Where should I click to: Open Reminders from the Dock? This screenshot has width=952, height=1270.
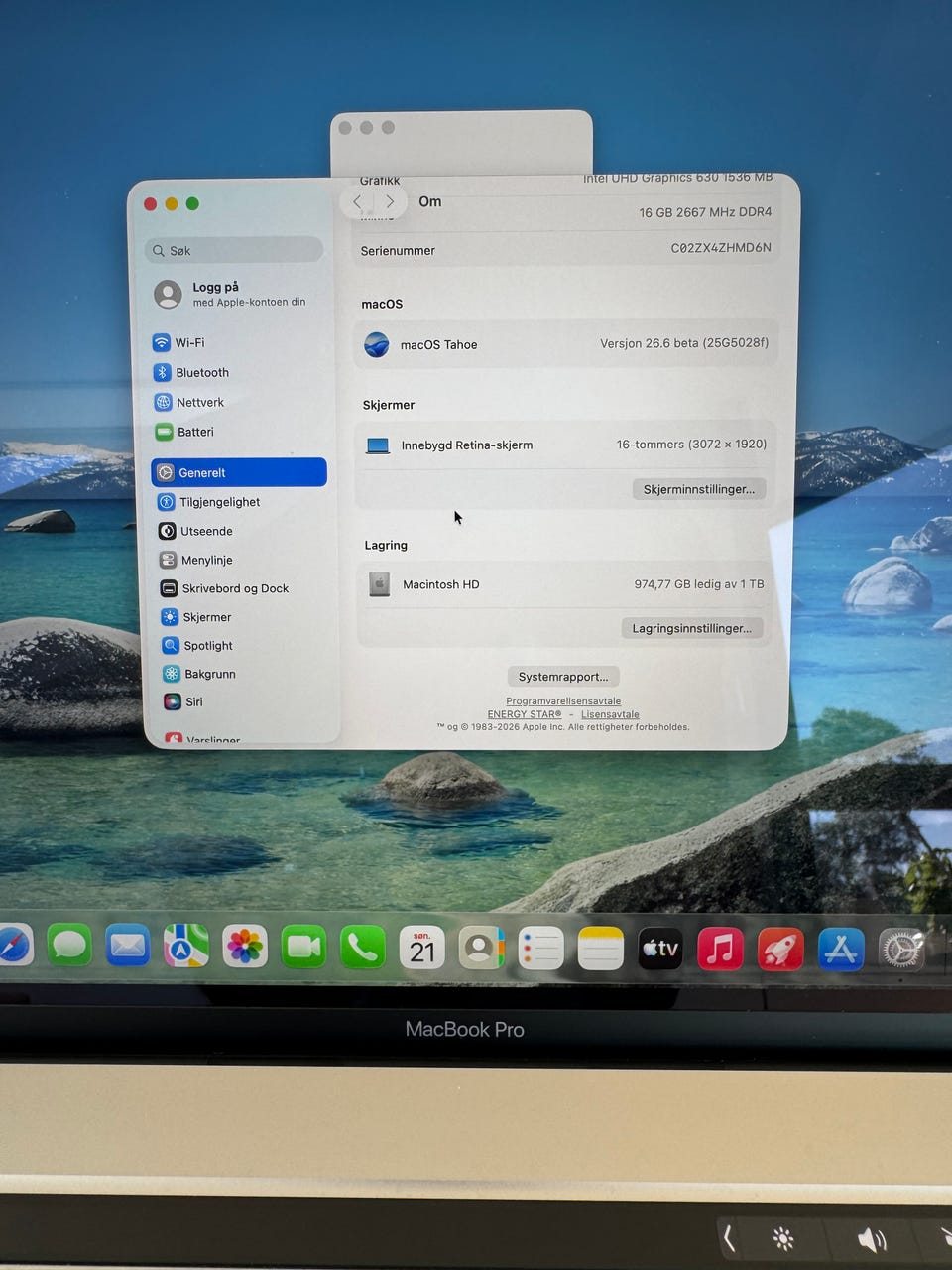tap(540, 950)
